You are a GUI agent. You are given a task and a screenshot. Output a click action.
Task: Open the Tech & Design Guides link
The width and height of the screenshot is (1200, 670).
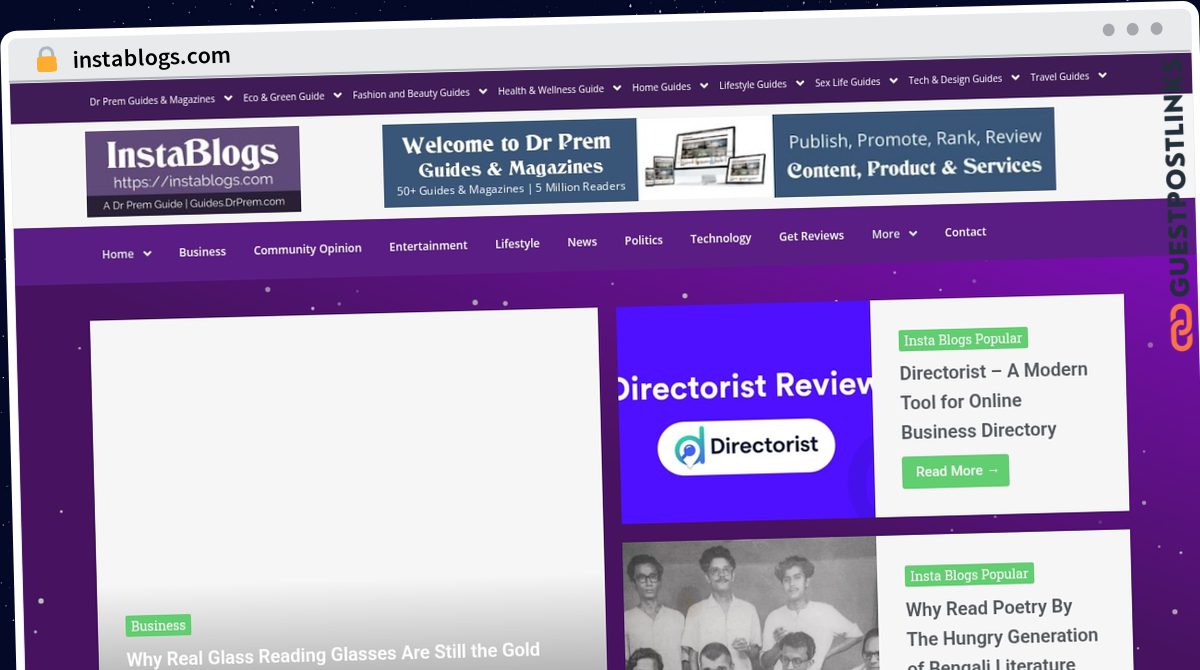(955, 79)
